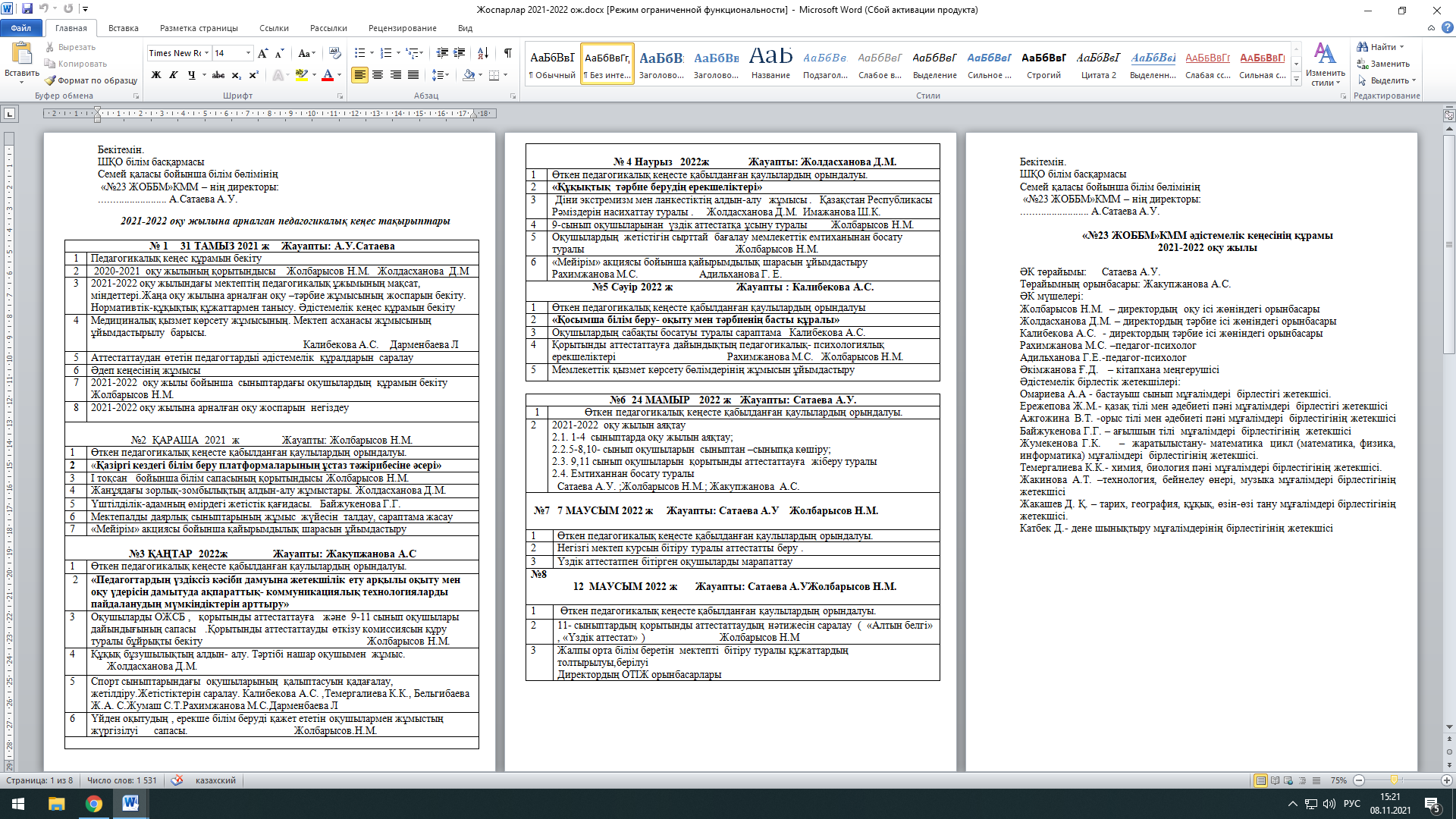Click the justify alignment icon
Screen dimensions: 1456x819
point(413,75)
